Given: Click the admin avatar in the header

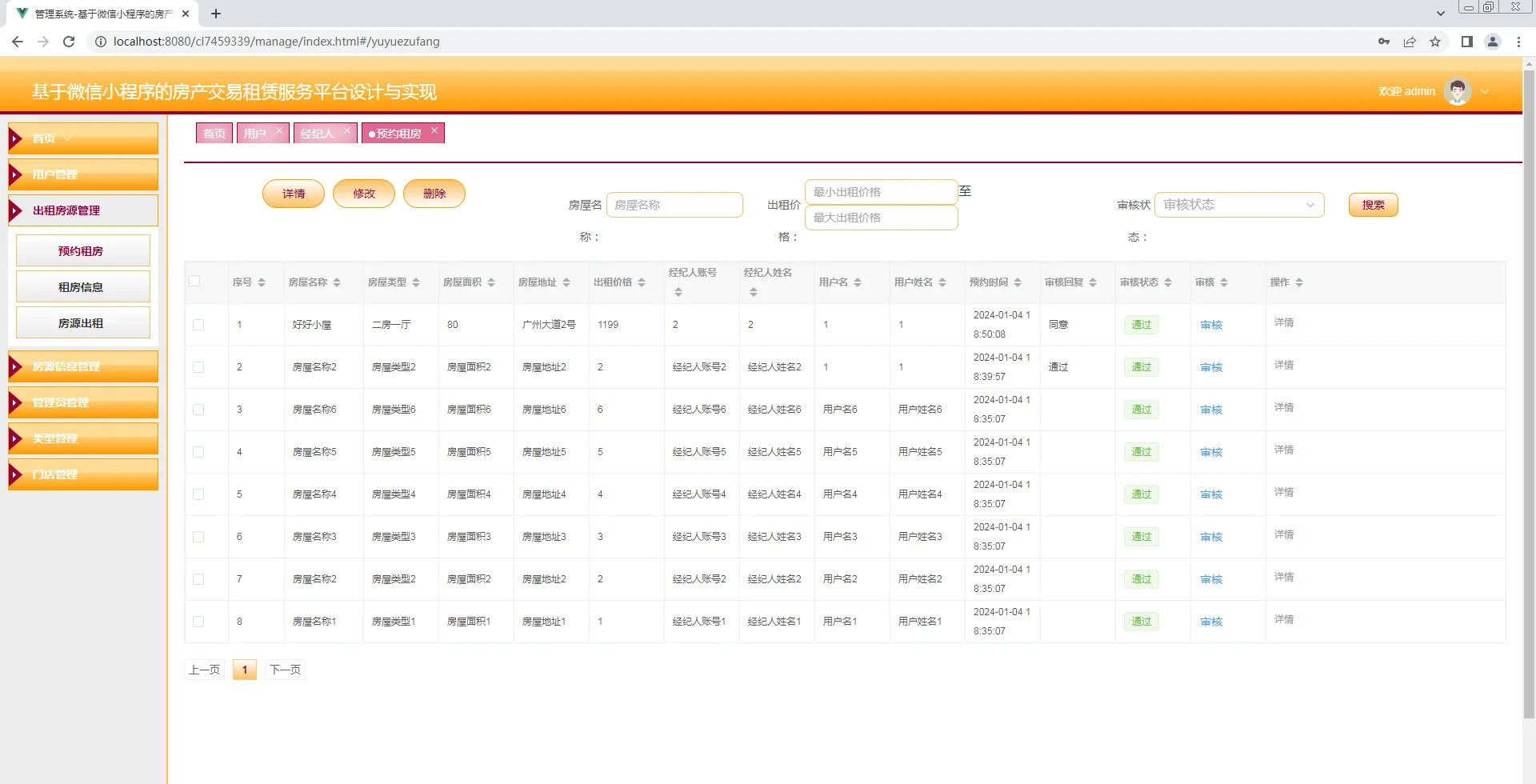Looking at the screenshot, I should (x=1458, y=91).
